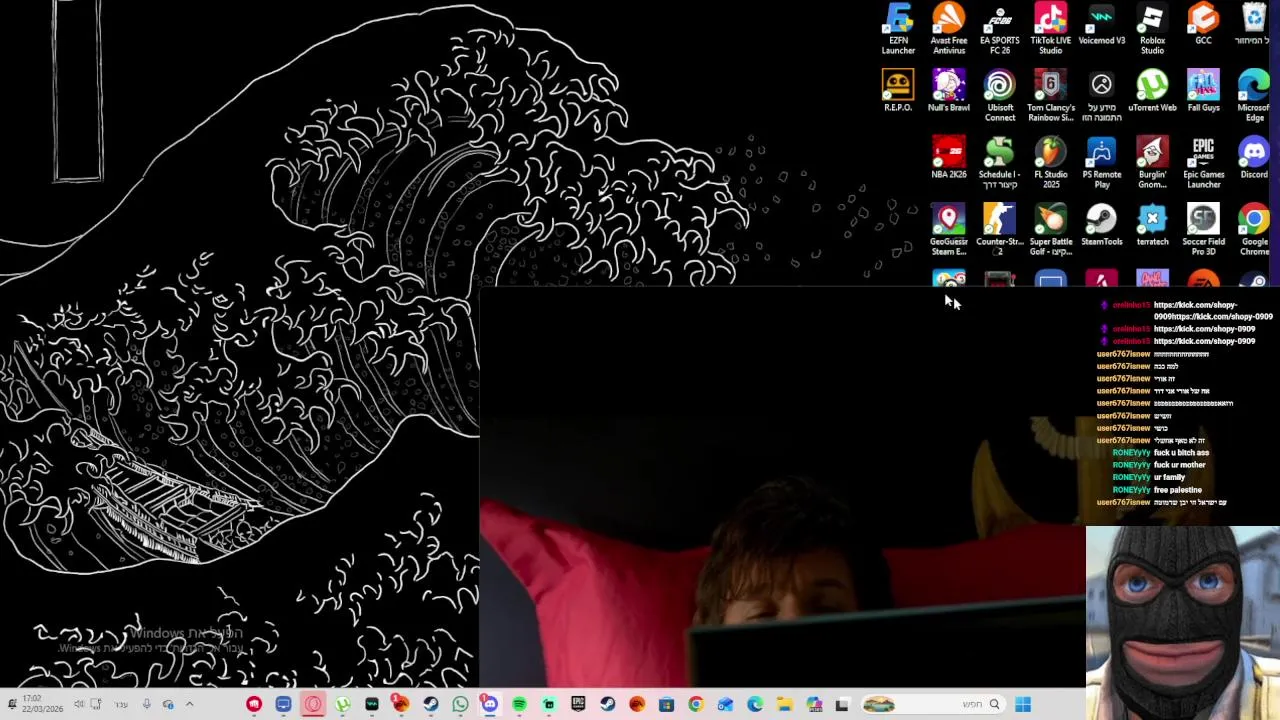Screen dimensions: 1280x720
Task: Click the taskbar search magnifier icon
Action: [994, 705]
